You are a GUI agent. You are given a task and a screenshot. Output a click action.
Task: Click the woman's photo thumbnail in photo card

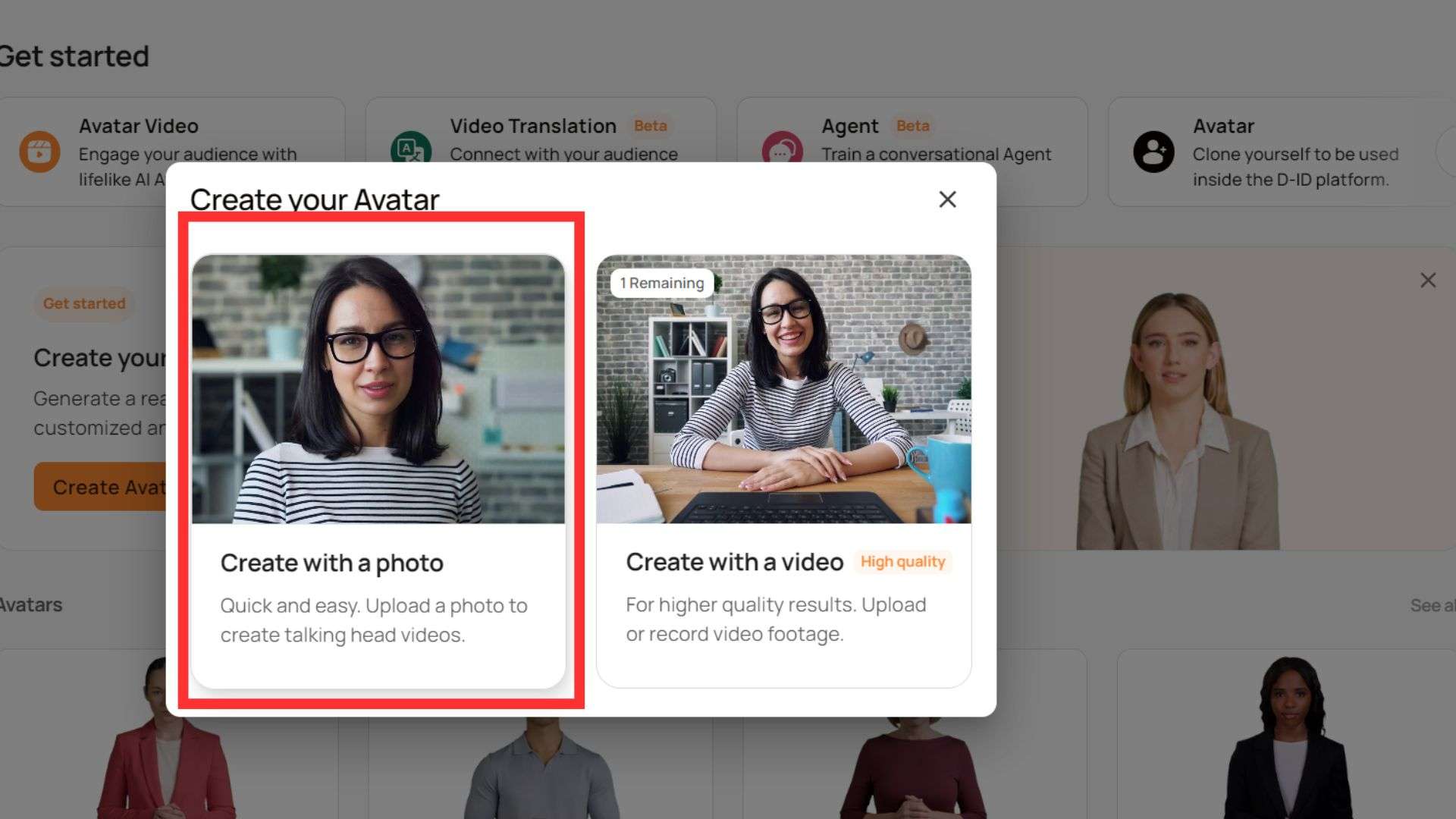point(378,388)
